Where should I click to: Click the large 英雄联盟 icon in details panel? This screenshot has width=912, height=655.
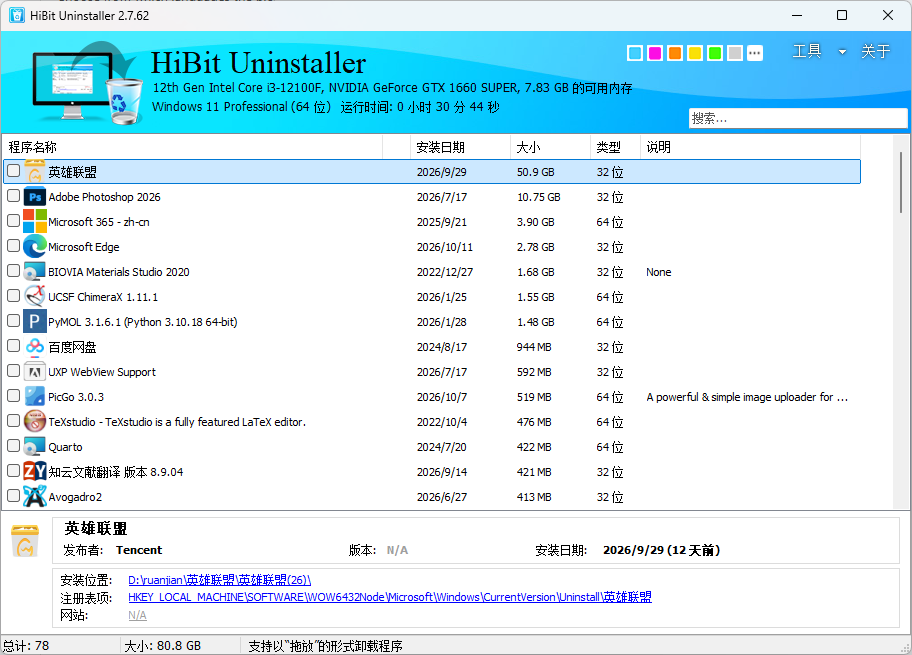coord(25,541)
